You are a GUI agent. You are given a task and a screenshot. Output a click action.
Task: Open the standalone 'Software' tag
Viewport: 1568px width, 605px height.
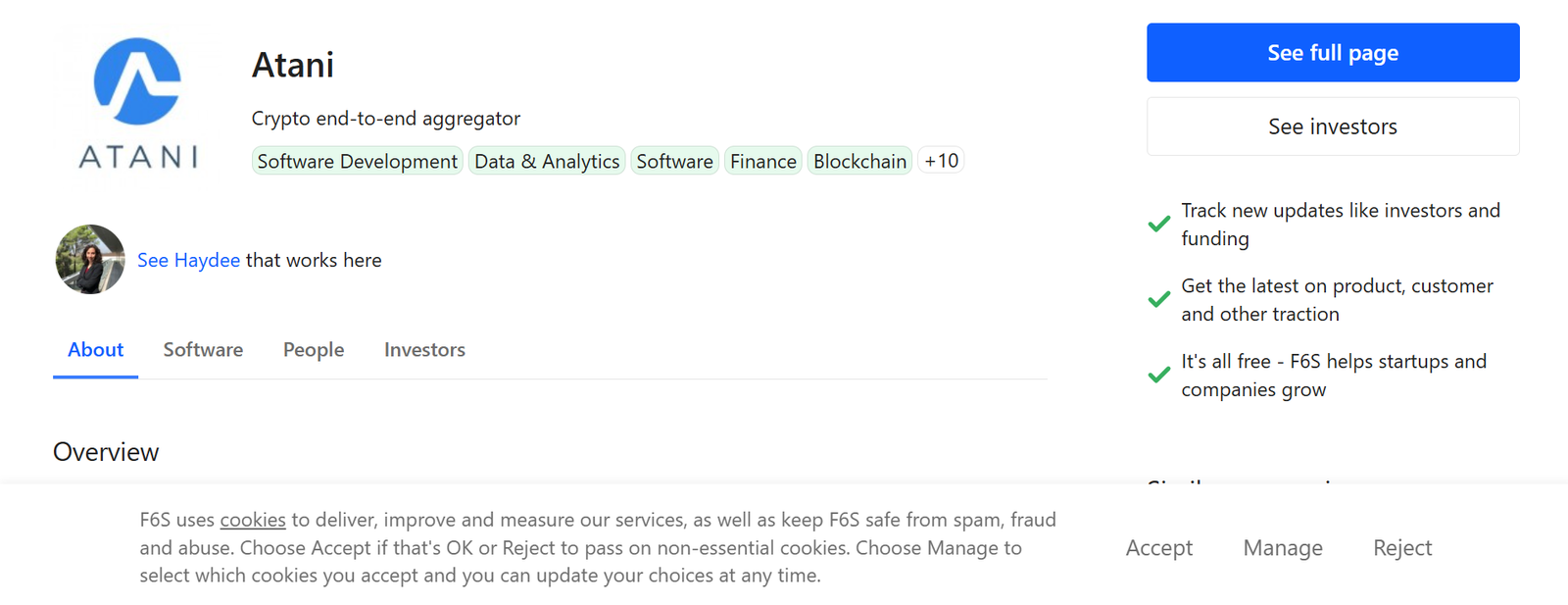[674, 161]
